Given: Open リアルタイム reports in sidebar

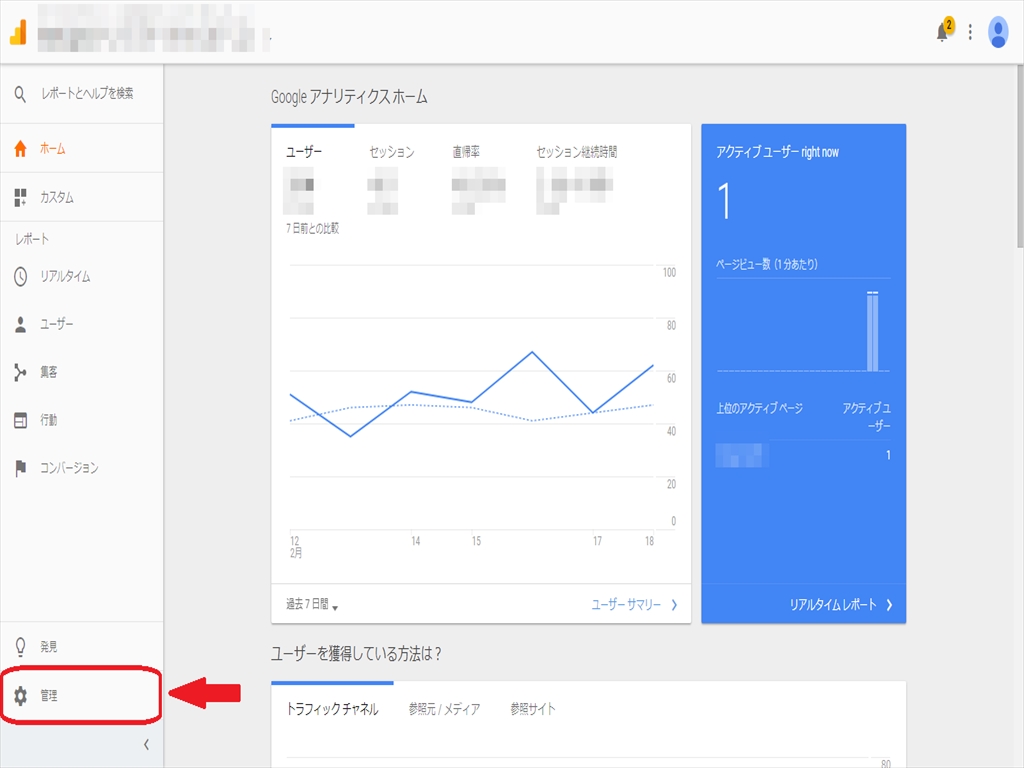Looking at the screenshot, I should pyautogui.click(x=64, y=277).
